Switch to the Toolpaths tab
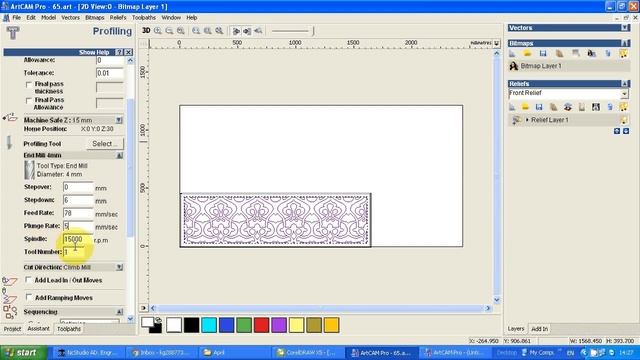The image size is (640, 360). 69,329
